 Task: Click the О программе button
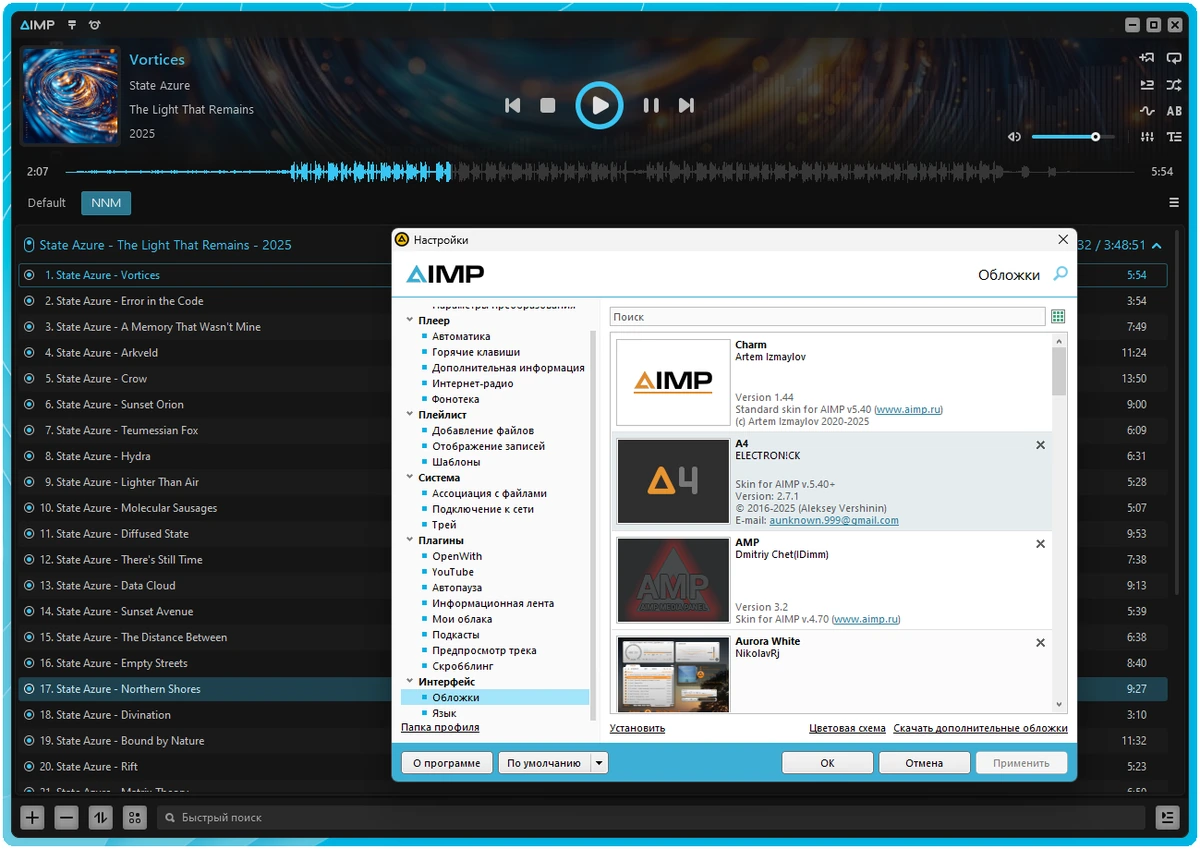(447, 763)
